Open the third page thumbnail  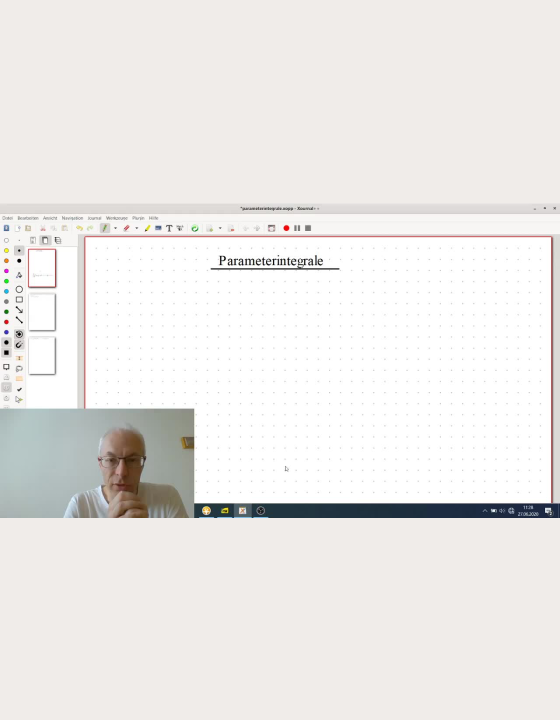[x=42, y=356]
